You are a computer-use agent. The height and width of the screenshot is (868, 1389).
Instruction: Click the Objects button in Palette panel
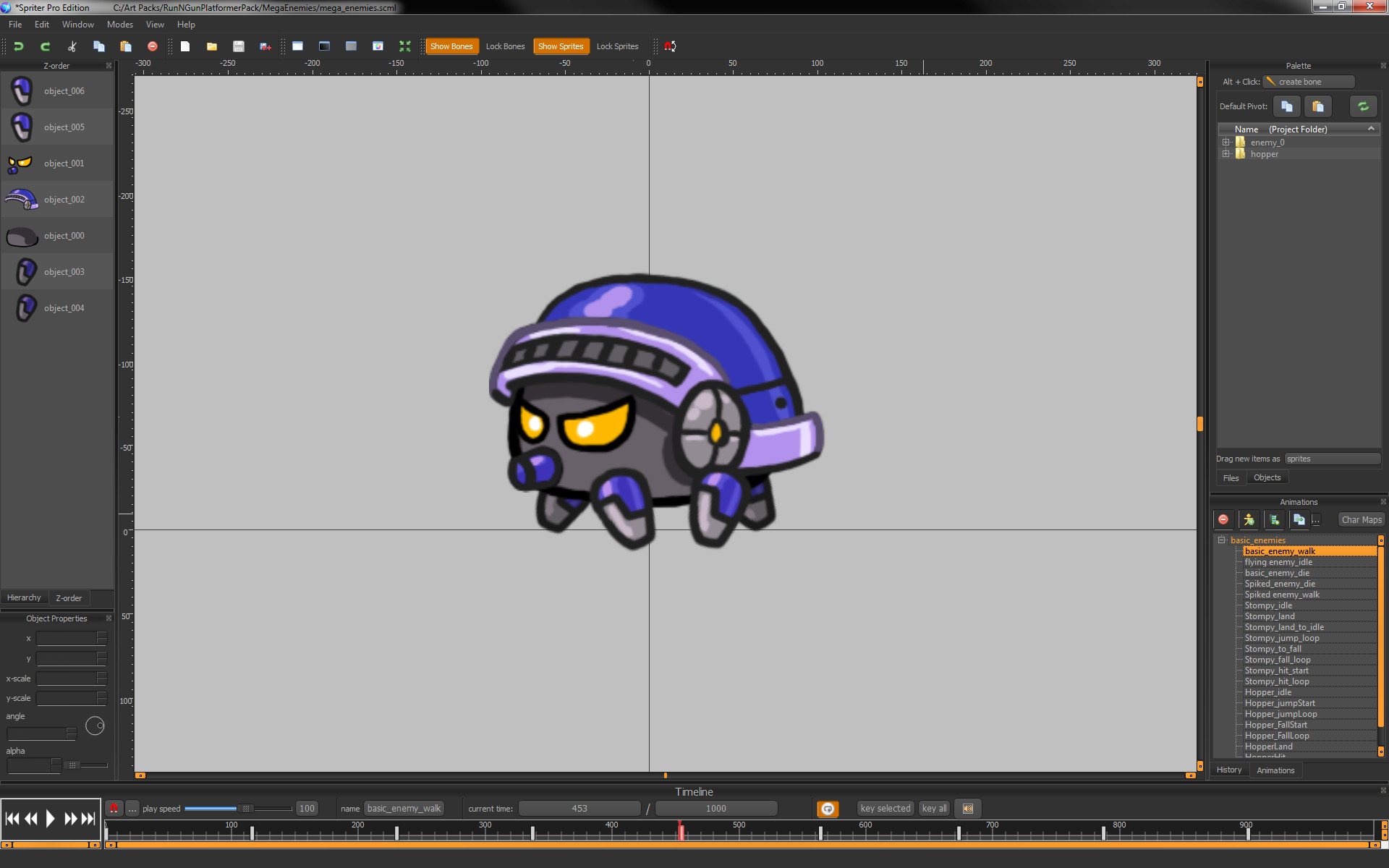coord(1267,477)
